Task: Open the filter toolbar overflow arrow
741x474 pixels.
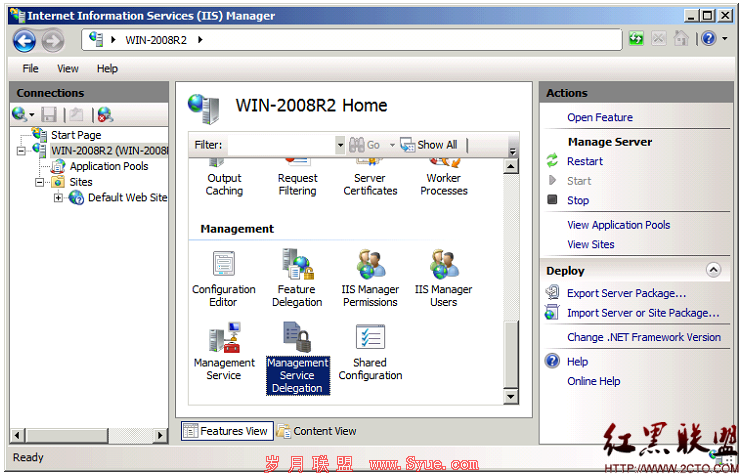Action: coord(512,151)
